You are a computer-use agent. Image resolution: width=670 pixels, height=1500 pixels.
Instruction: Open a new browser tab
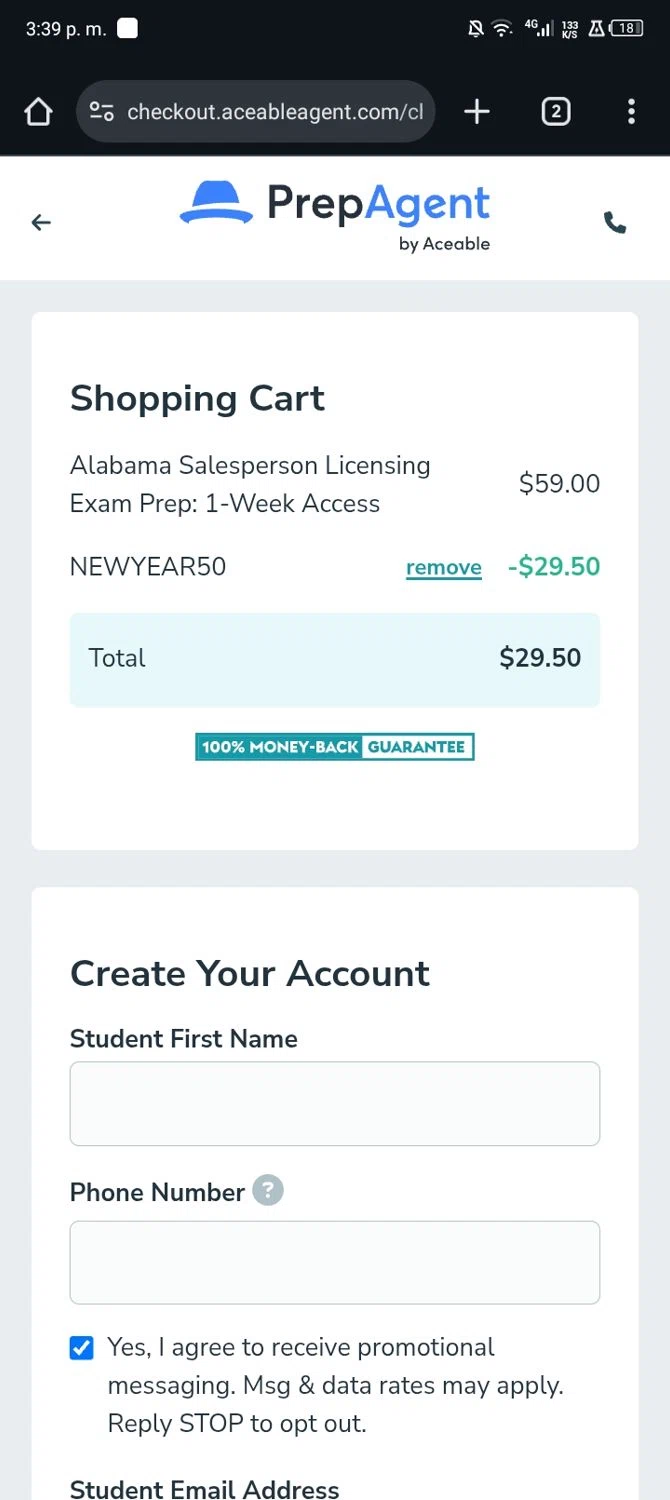477,112
